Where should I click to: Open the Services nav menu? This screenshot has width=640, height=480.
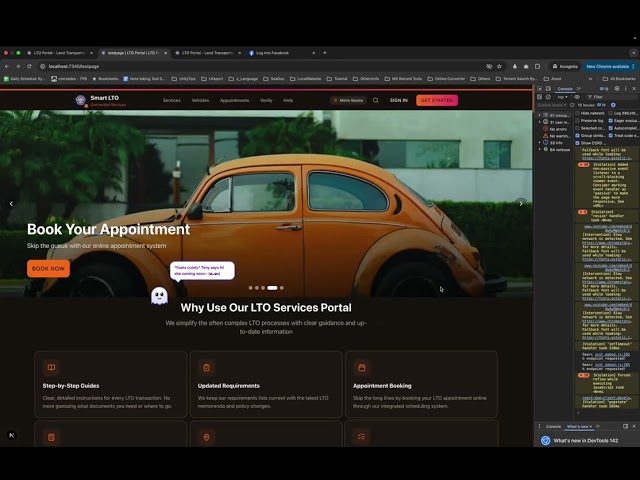(x=171, y=100)
